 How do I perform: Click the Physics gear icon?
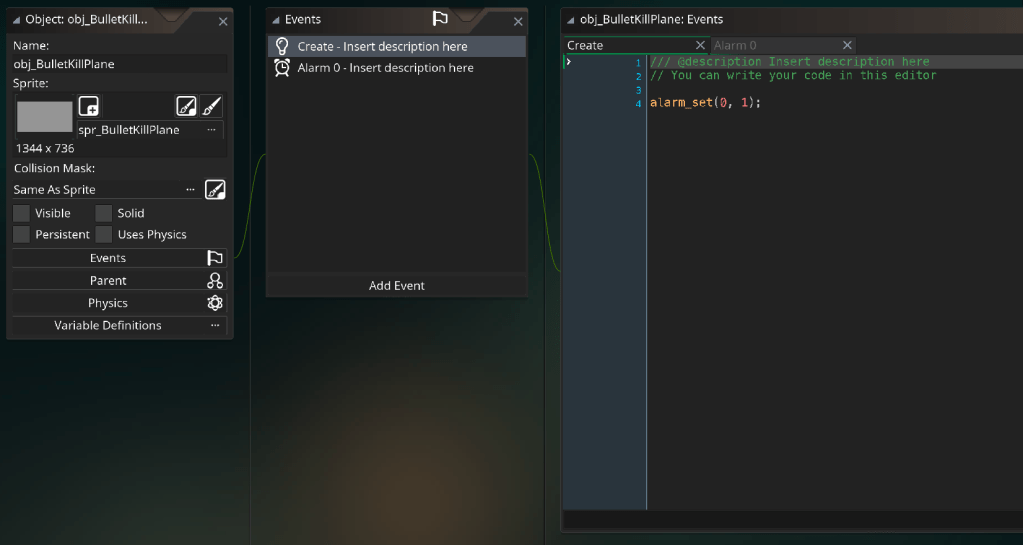click(x=215, y=303)
